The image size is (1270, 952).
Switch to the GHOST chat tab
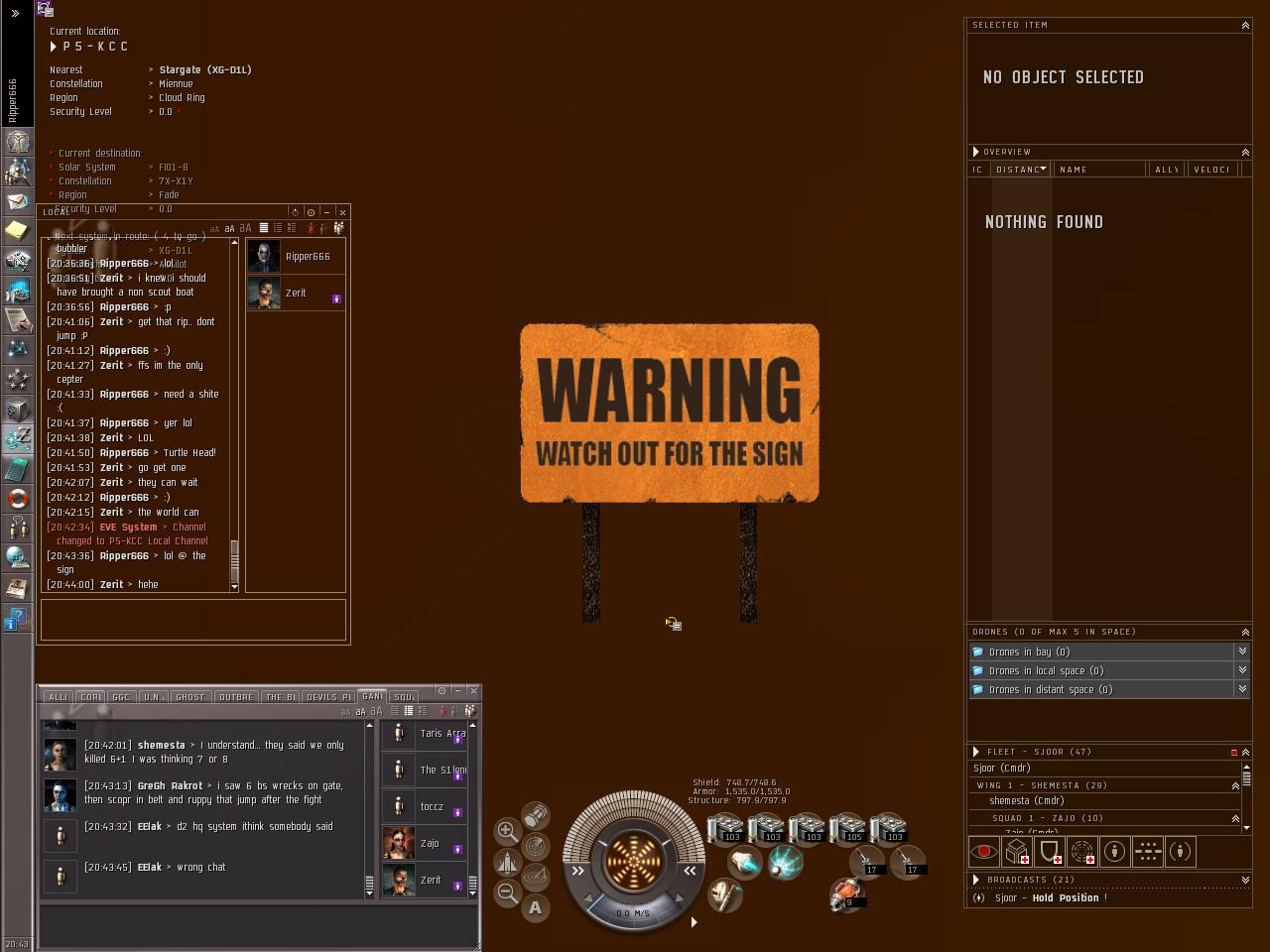tap(190, 697)
